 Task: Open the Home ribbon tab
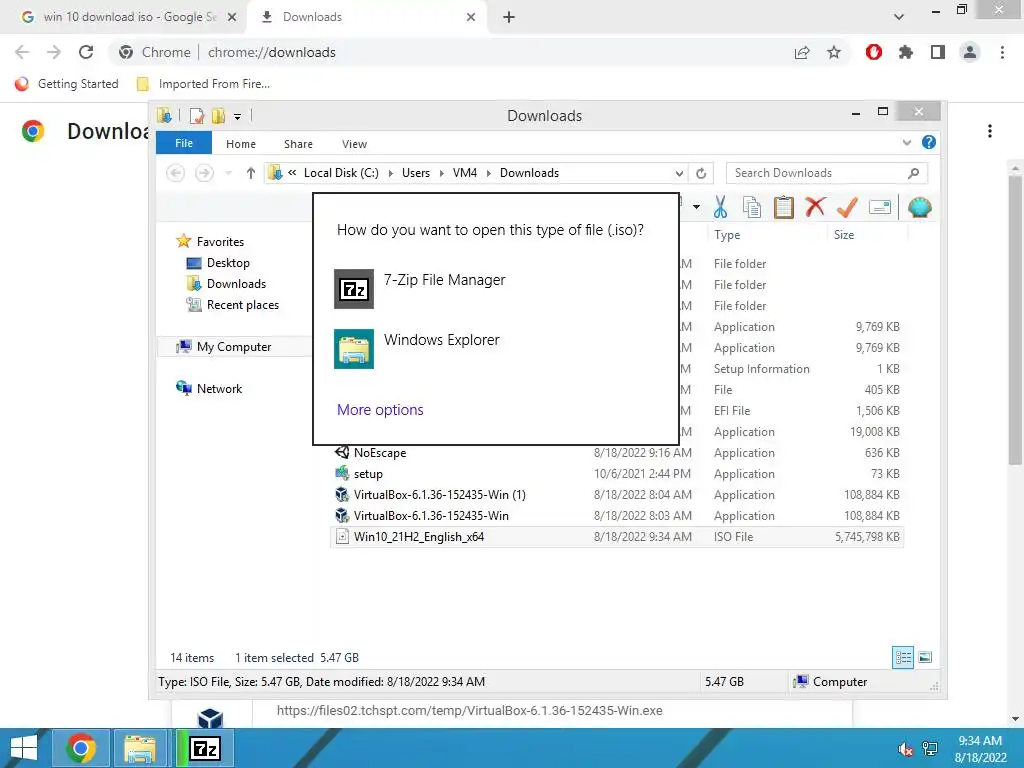pos(241,144)
